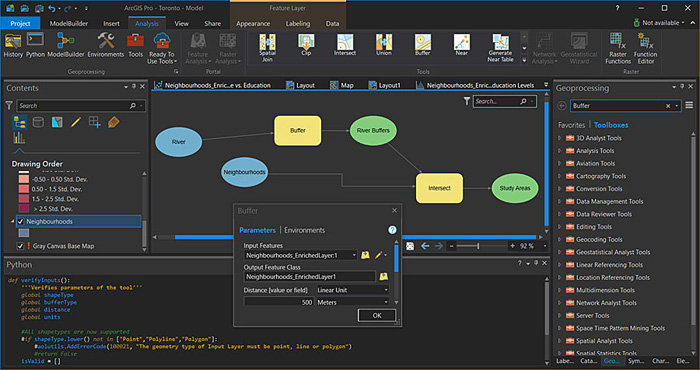
Task: Open the zoom percentage dropdown at 92 %
Action: 545,246
